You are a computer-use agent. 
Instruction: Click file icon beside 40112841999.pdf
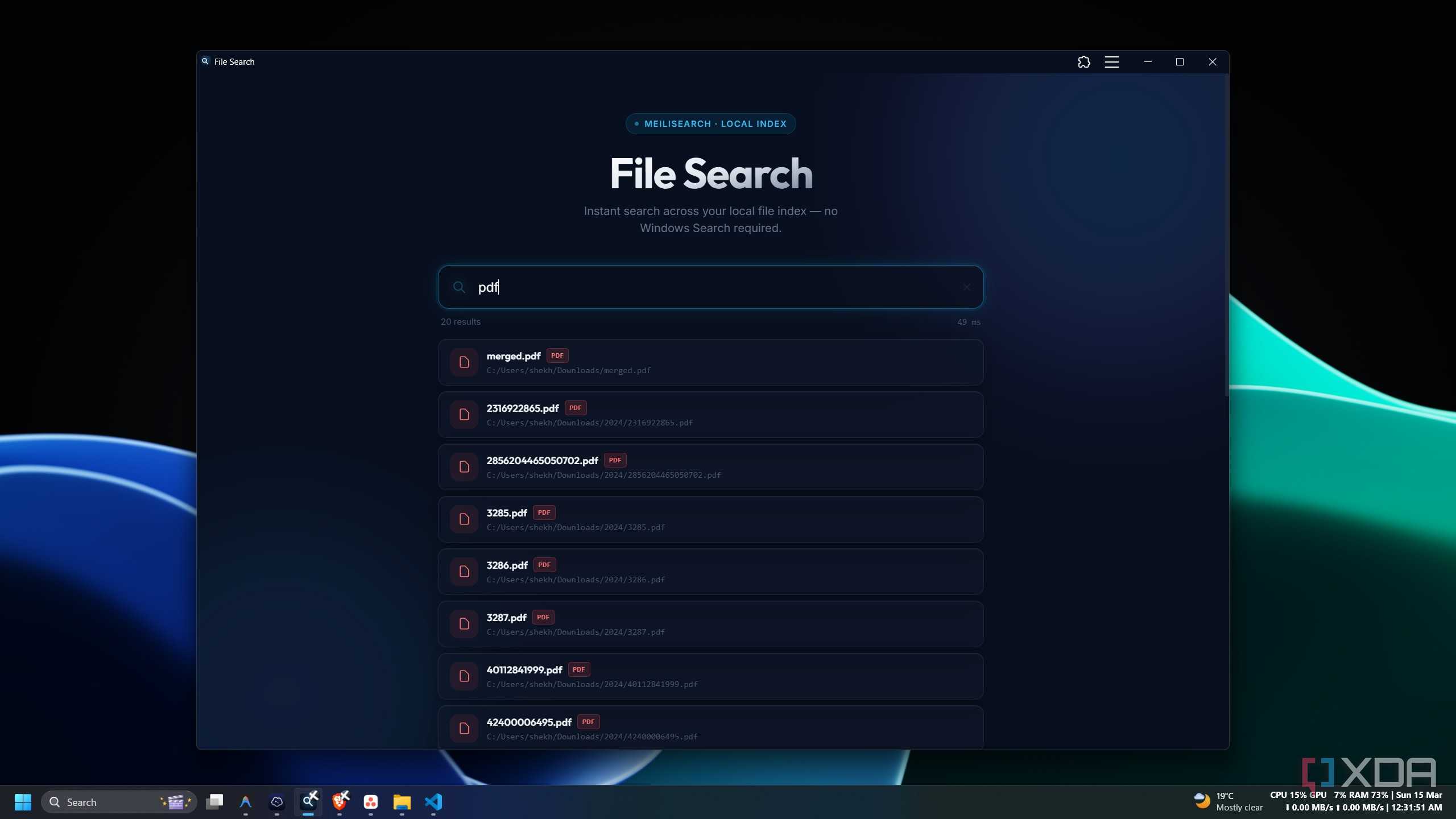pos(464,676)
